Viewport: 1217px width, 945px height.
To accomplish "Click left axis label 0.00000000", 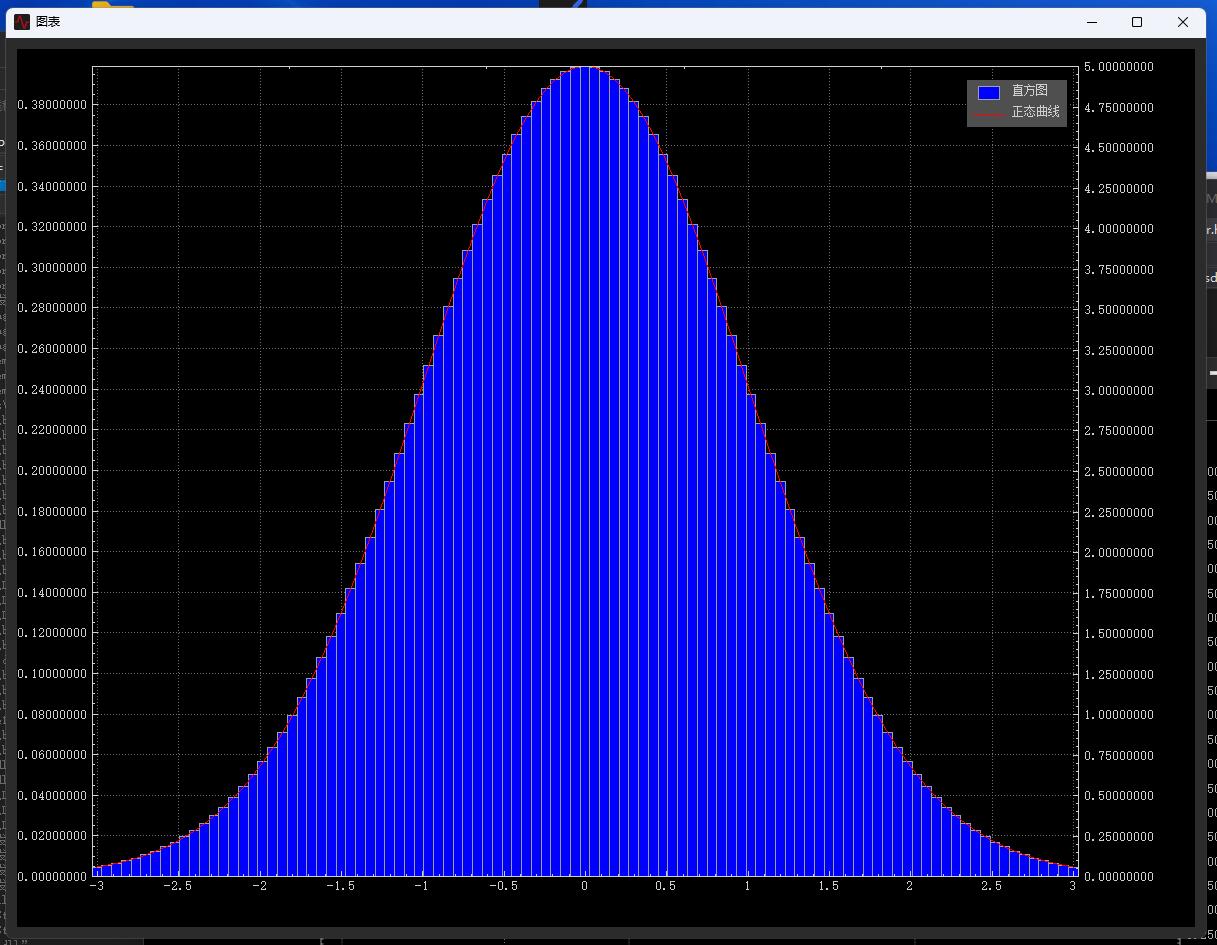I will pos(52,877).
